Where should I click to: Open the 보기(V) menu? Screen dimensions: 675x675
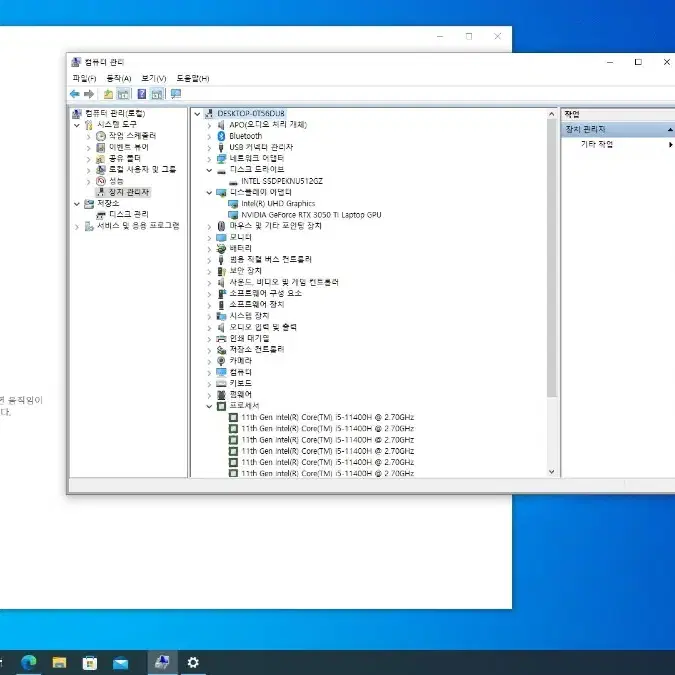(x=154, y=78)
